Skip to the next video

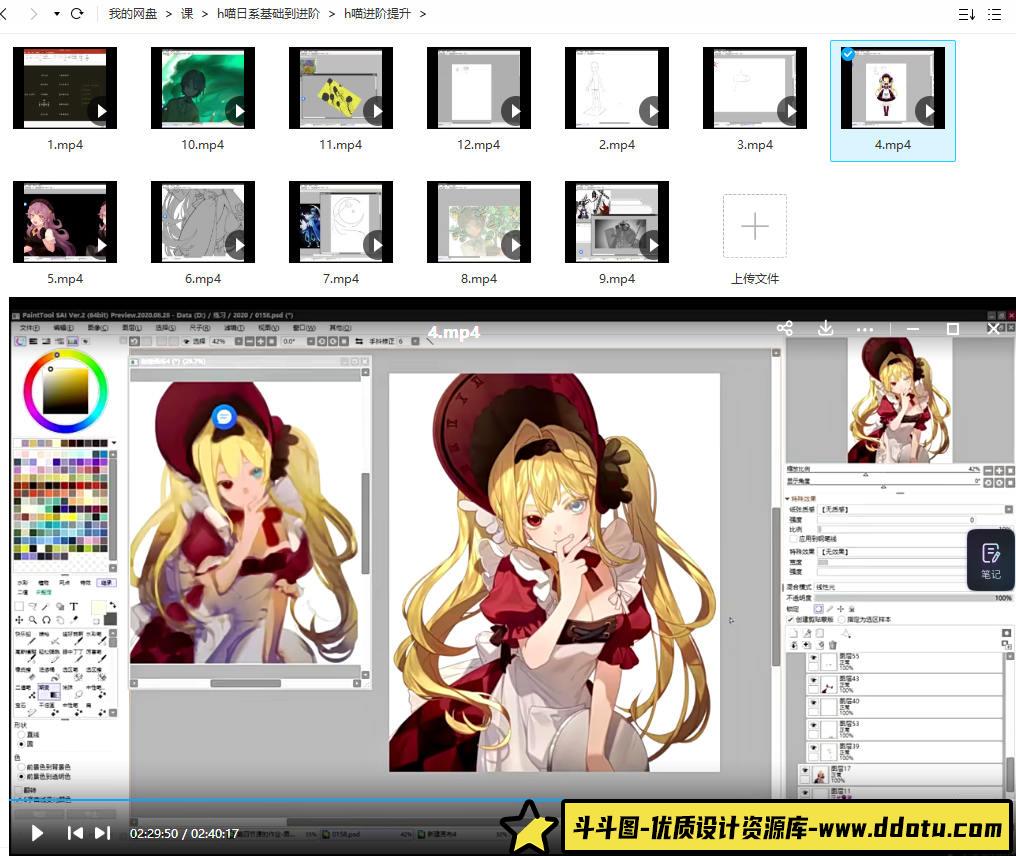pos(102,833)
